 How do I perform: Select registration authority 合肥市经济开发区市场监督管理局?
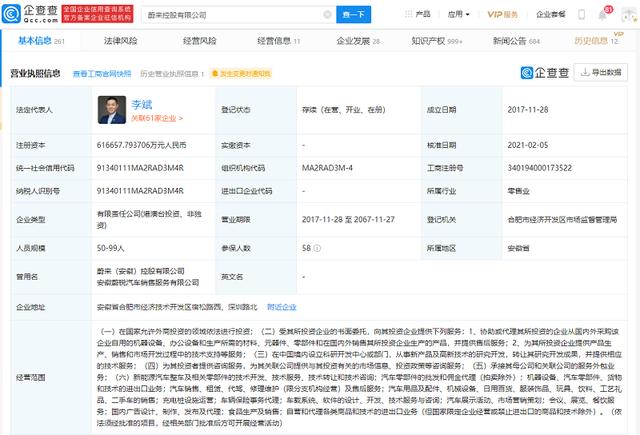pos(562,219)
